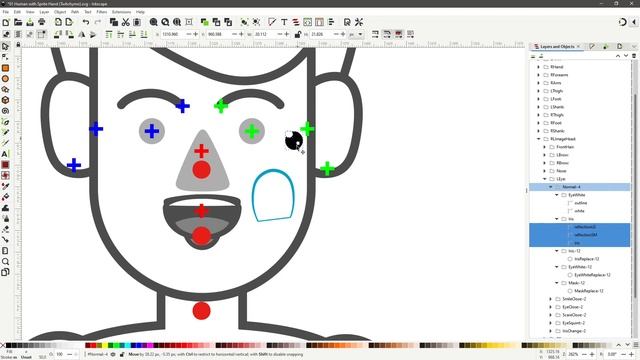
Task: Choose the 3D box tool
Action: pos(5,100)
